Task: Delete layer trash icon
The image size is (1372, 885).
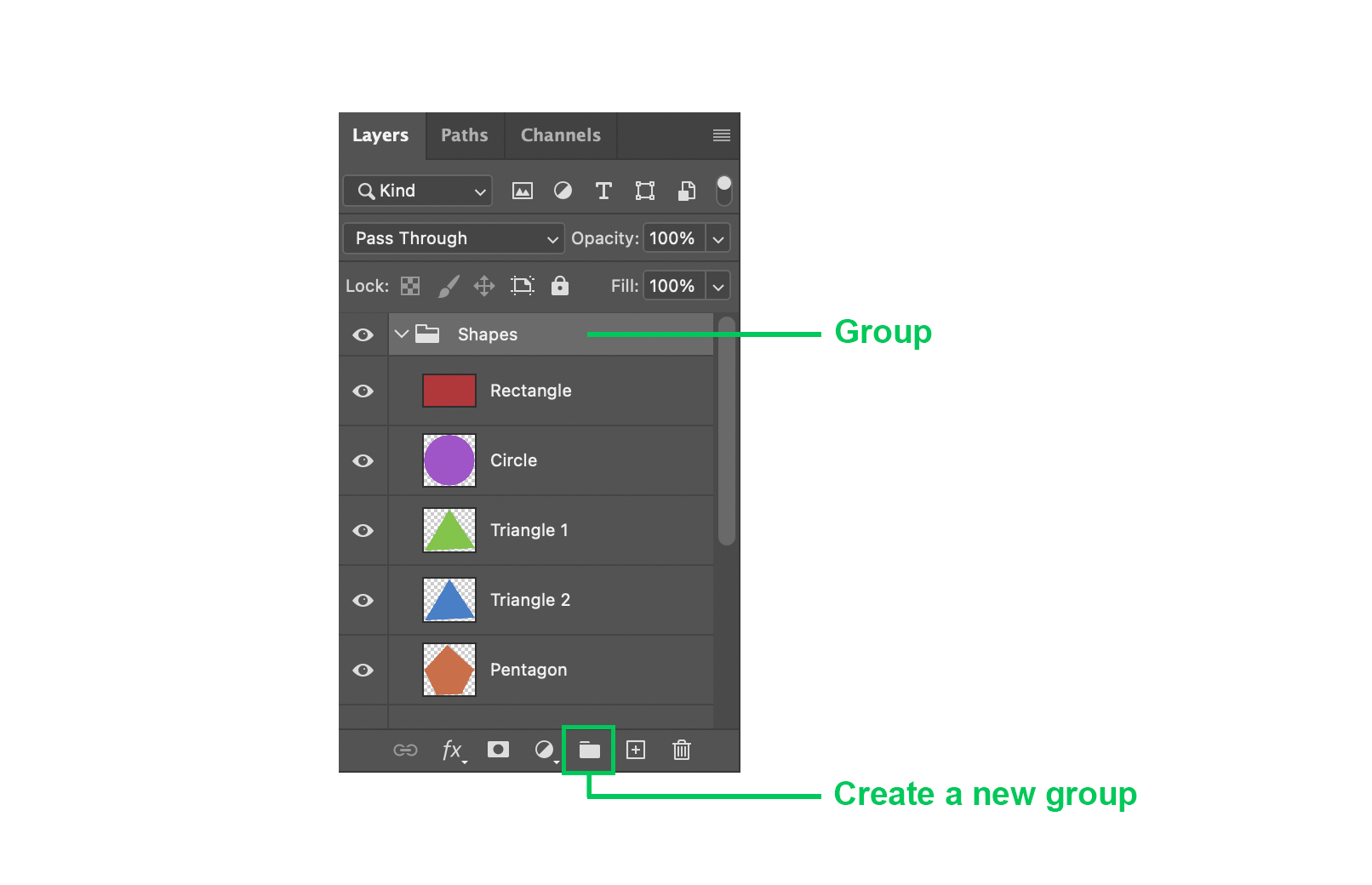Action: click(x=682, y=750)
